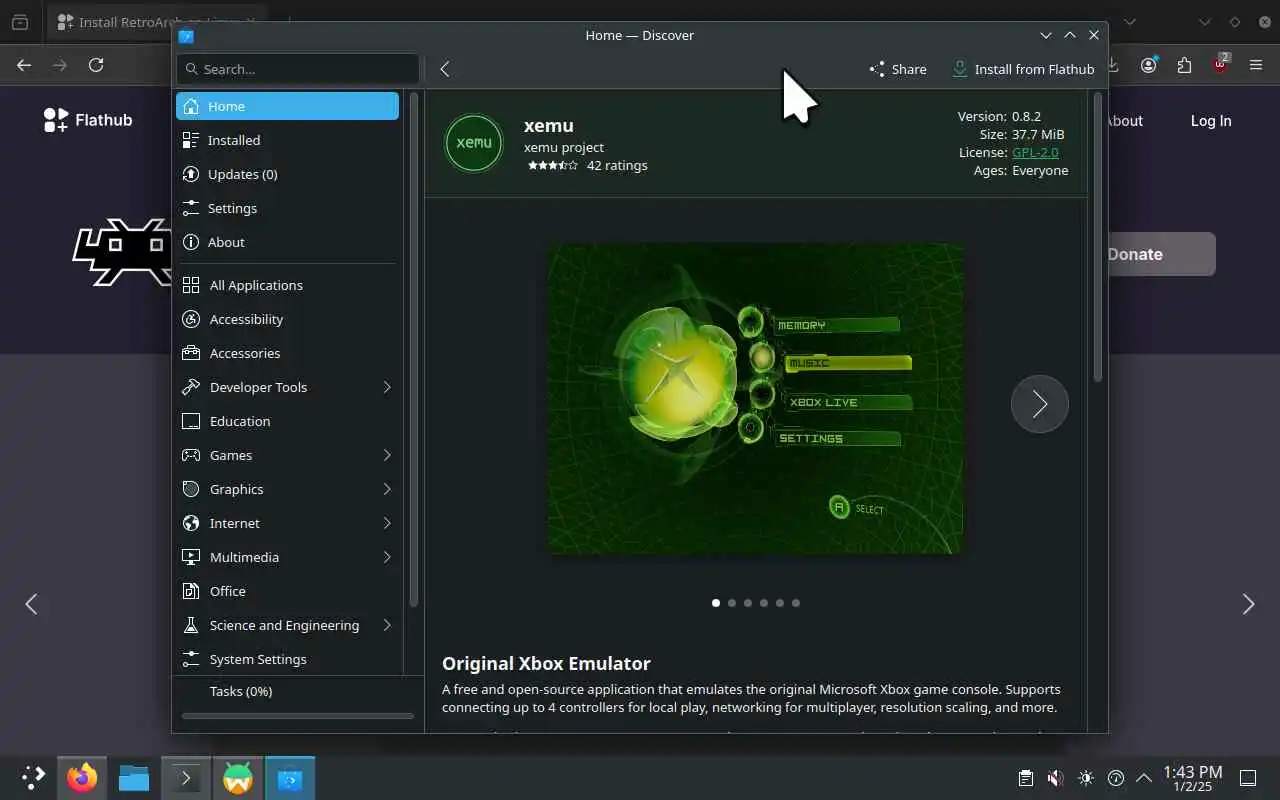Expand Science and Engineering subcategories arrow
This screenshot has width=1280, height=800.
point(387,625)
